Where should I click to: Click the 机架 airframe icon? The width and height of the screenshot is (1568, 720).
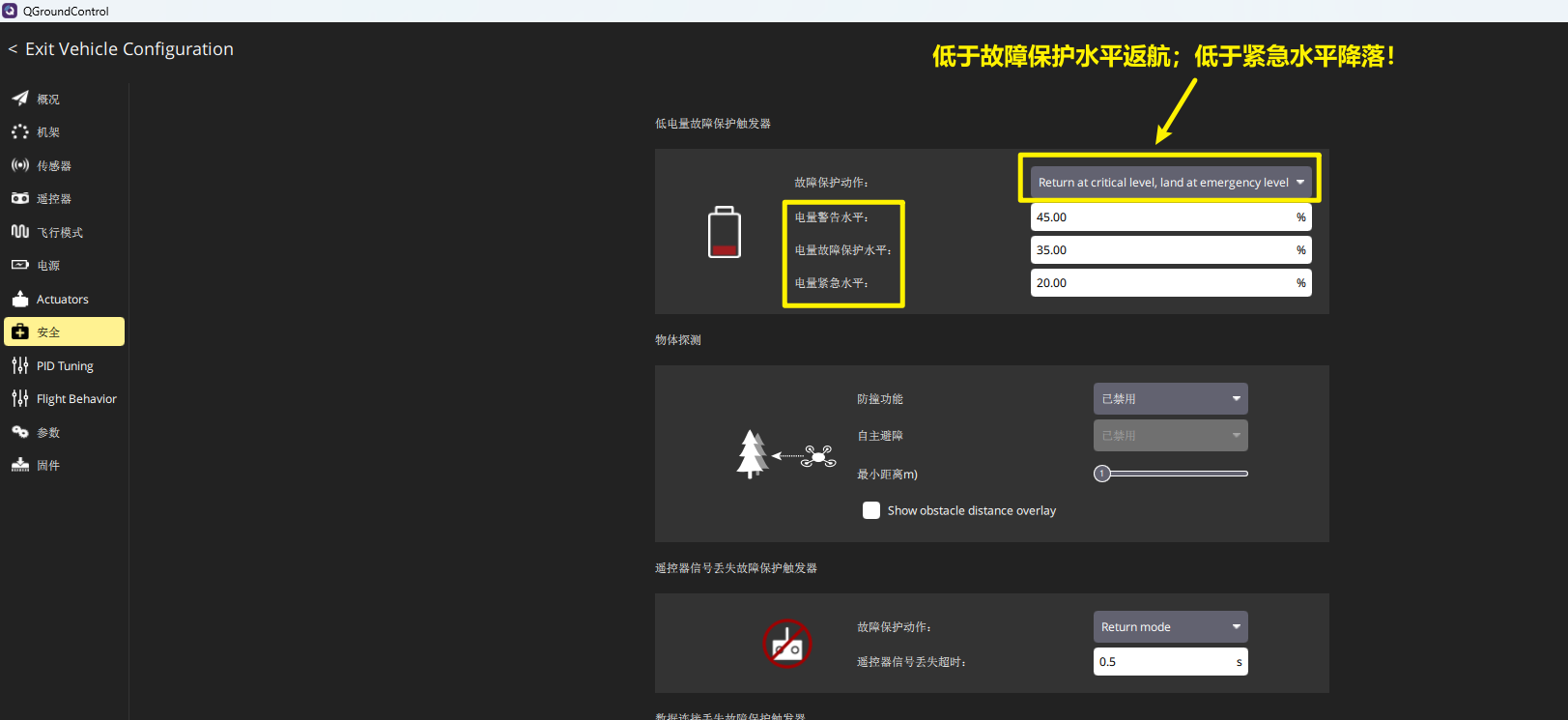click(x=20, y=131)
